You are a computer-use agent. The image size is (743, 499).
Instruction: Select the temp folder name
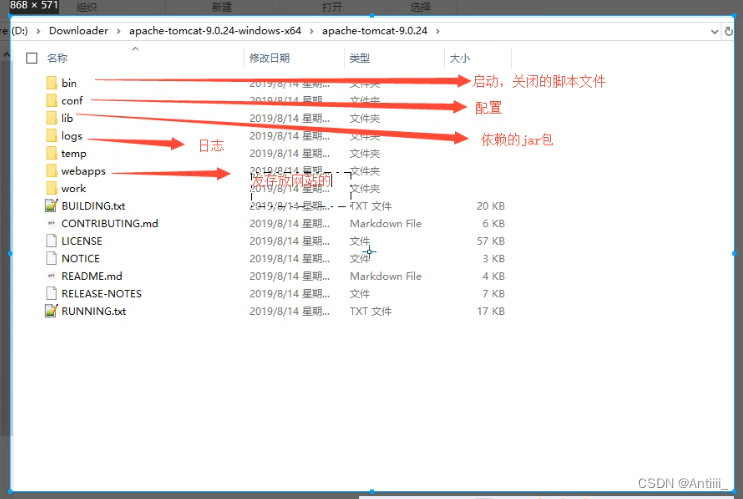(x=74, y=154)
